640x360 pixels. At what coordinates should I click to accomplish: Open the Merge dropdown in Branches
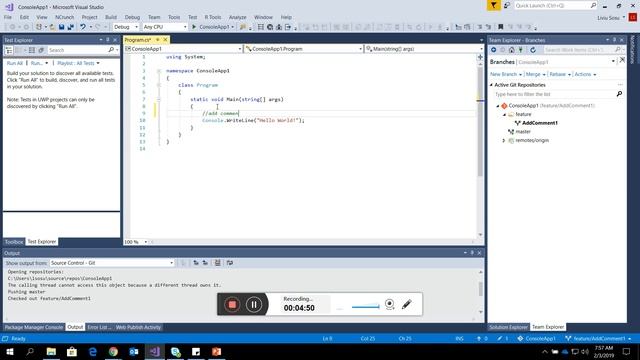[536, 74]
